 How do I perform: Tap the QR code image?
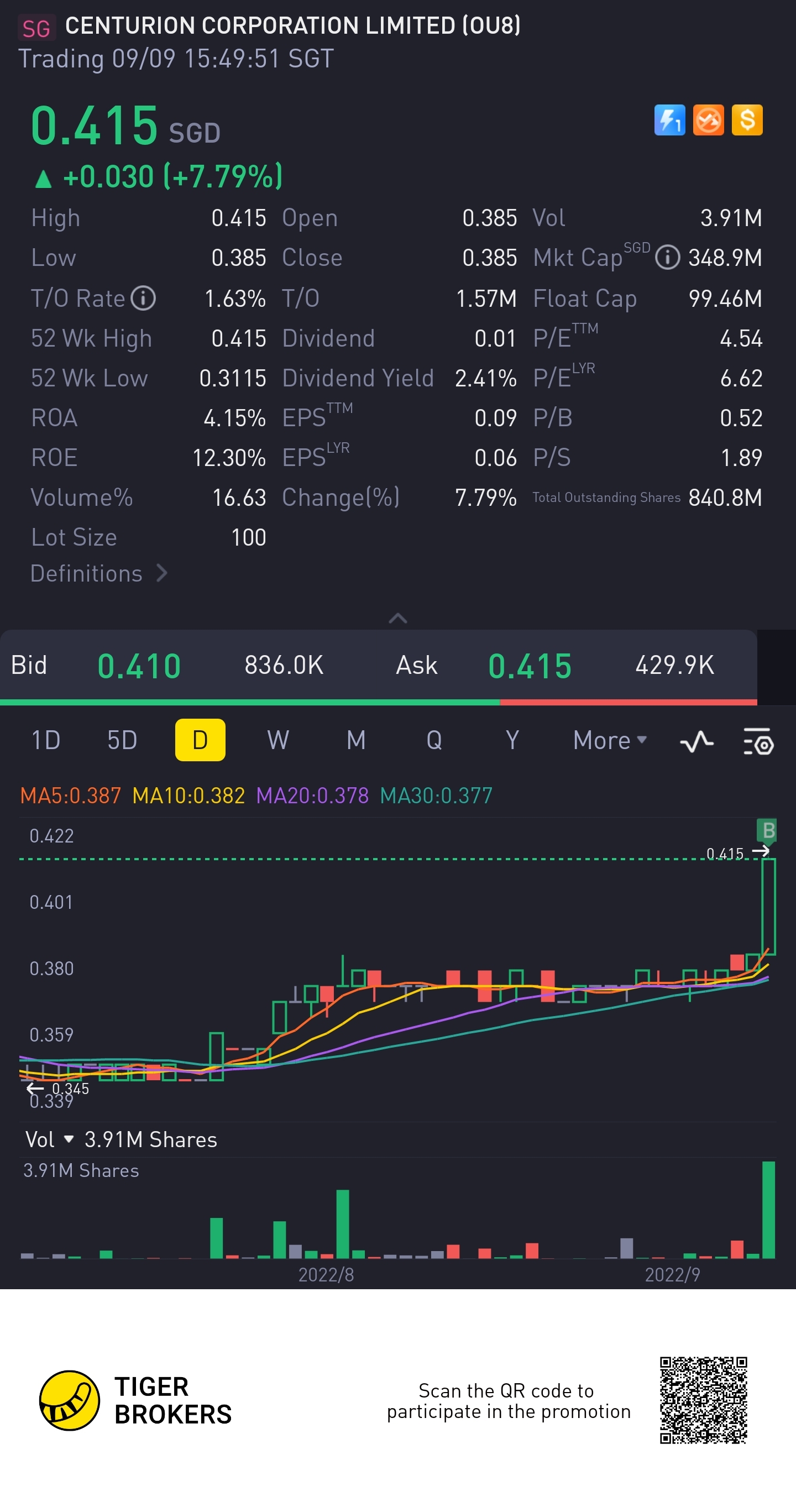[703, 1400]
